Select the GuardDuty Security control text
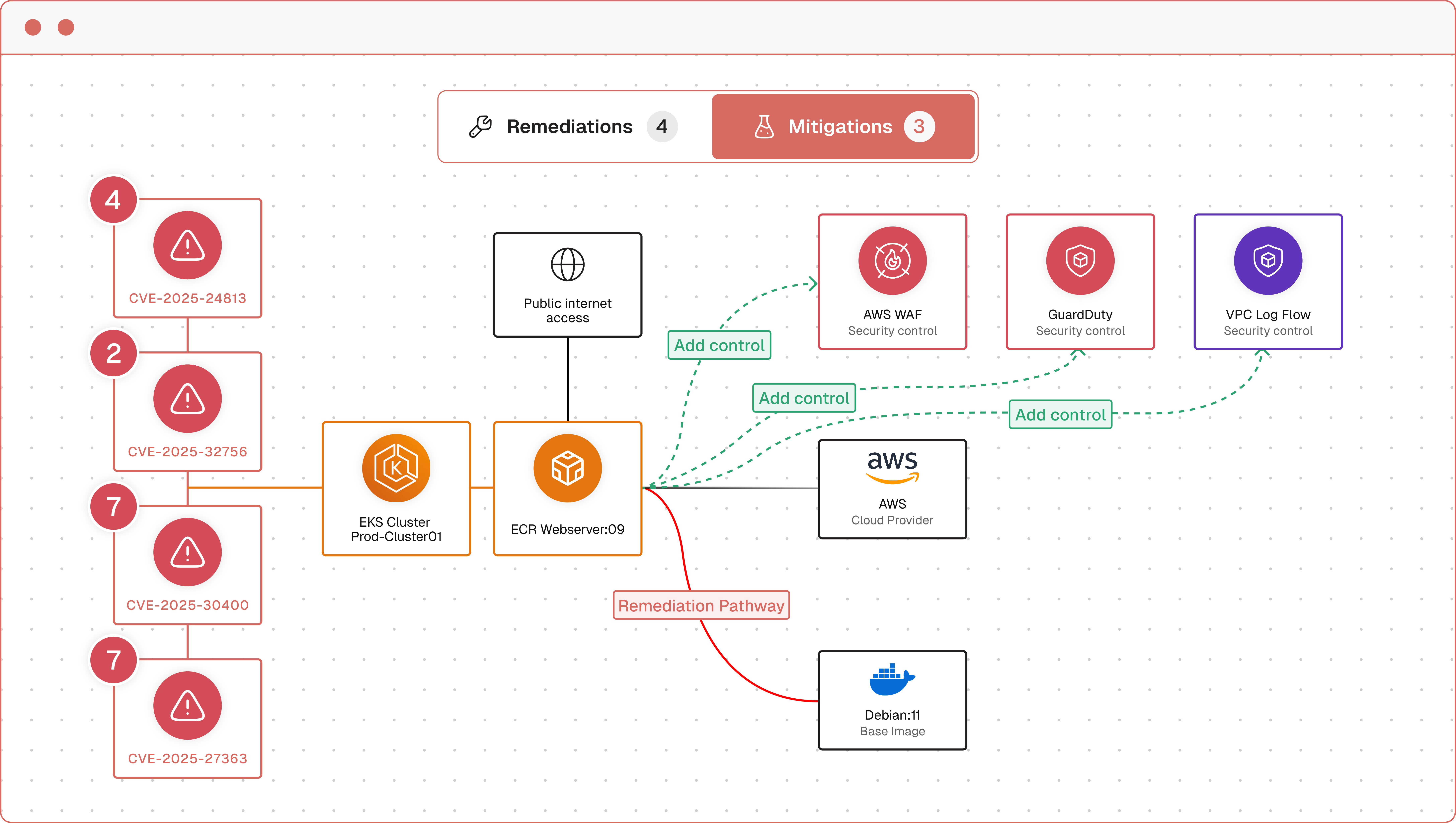Viewport: 1456px width, 823px height. coord(1080,323)
